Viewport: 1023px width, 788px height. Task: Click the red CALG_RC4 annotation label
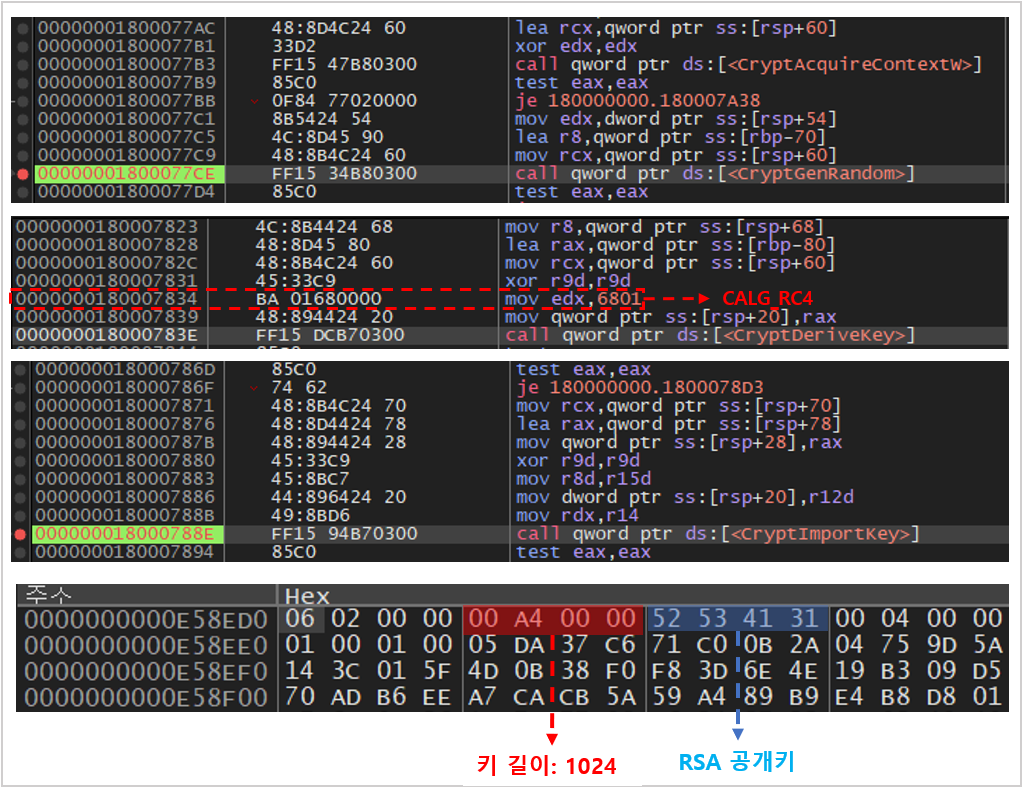[x=769, y=299]
